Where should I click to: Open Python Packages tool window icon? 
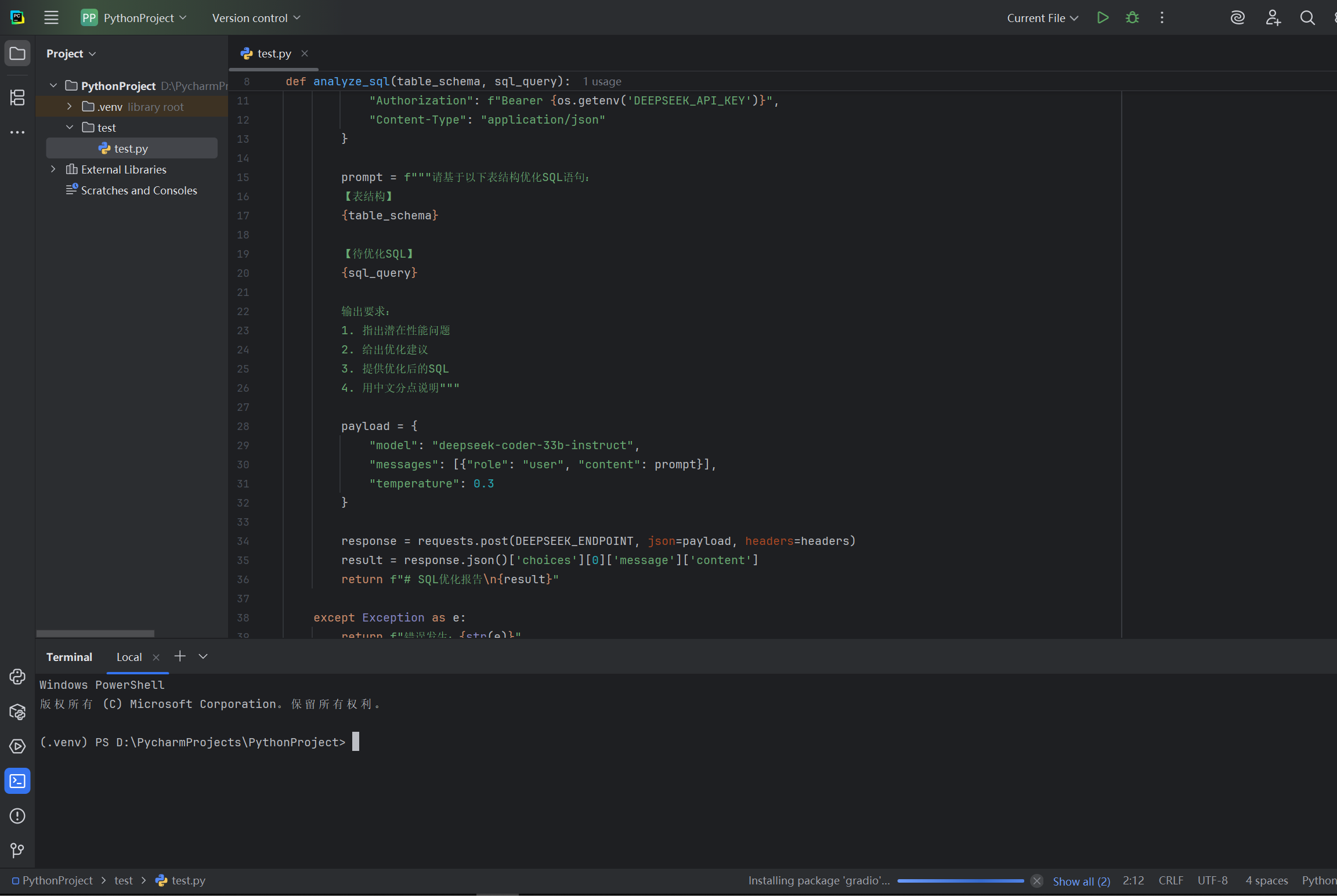pos(17,711)
